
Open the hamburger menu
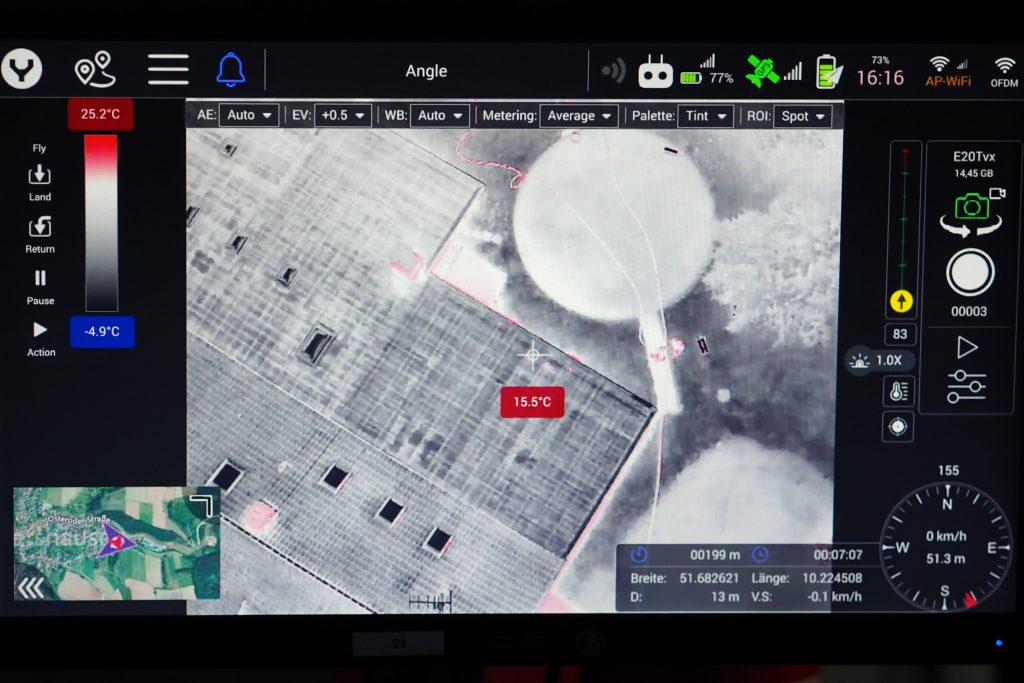pyautogui.click(x=168, y=70)
